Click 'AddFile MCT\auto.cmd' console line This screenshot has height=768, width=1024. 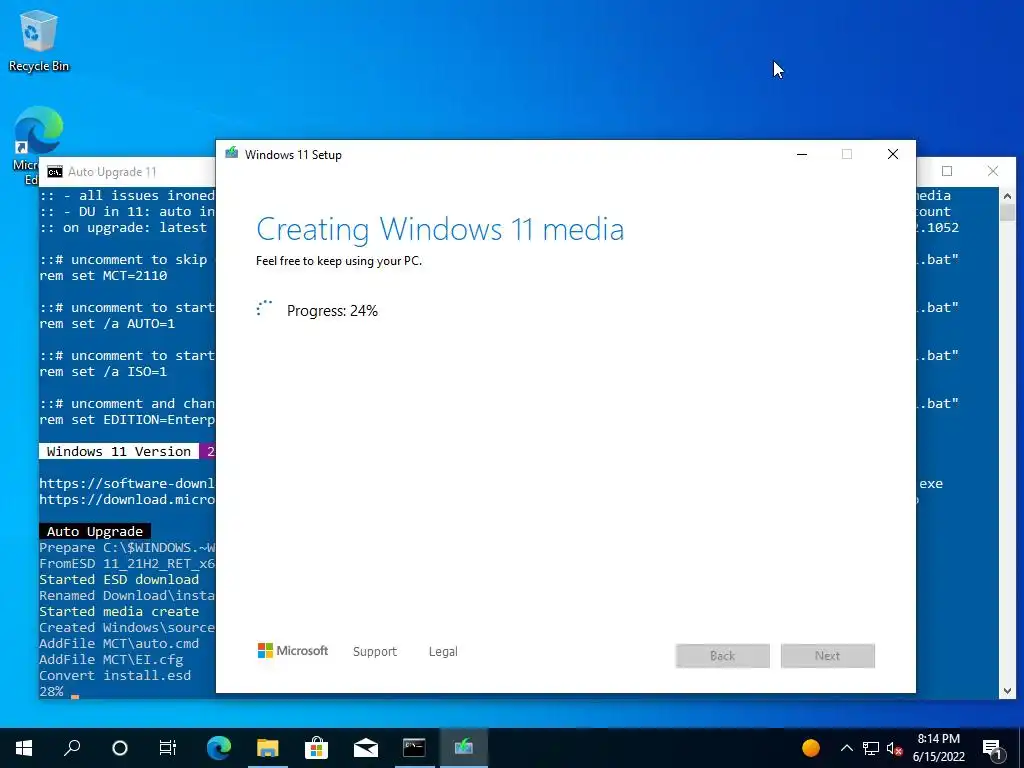[x=119, y=643]
